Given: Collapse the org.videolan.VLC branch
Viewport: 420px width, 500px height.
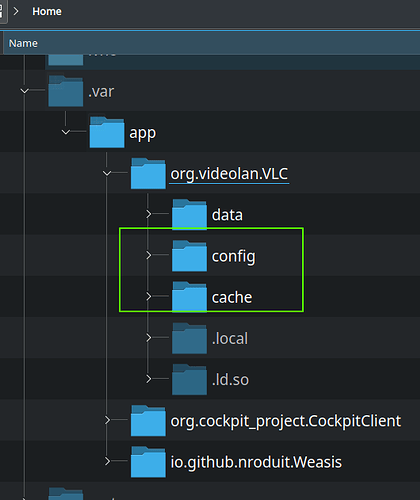Looking at the screenshot, I should tap(107, 173).
